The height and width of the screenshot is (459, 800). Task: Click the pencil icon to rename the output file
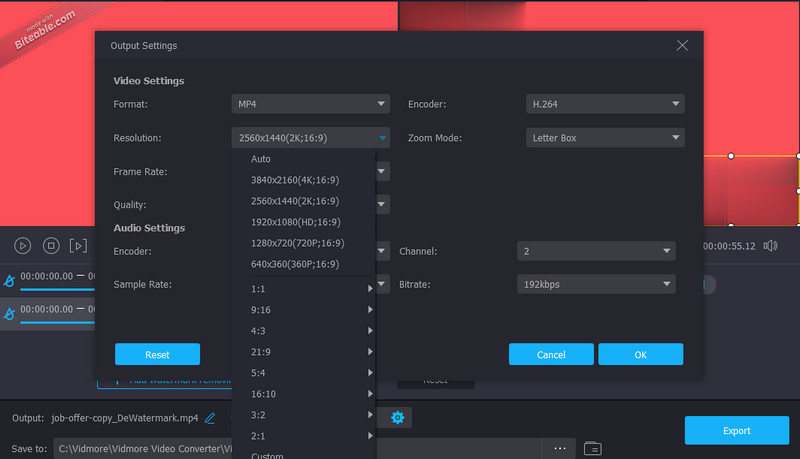coord(210,417)
